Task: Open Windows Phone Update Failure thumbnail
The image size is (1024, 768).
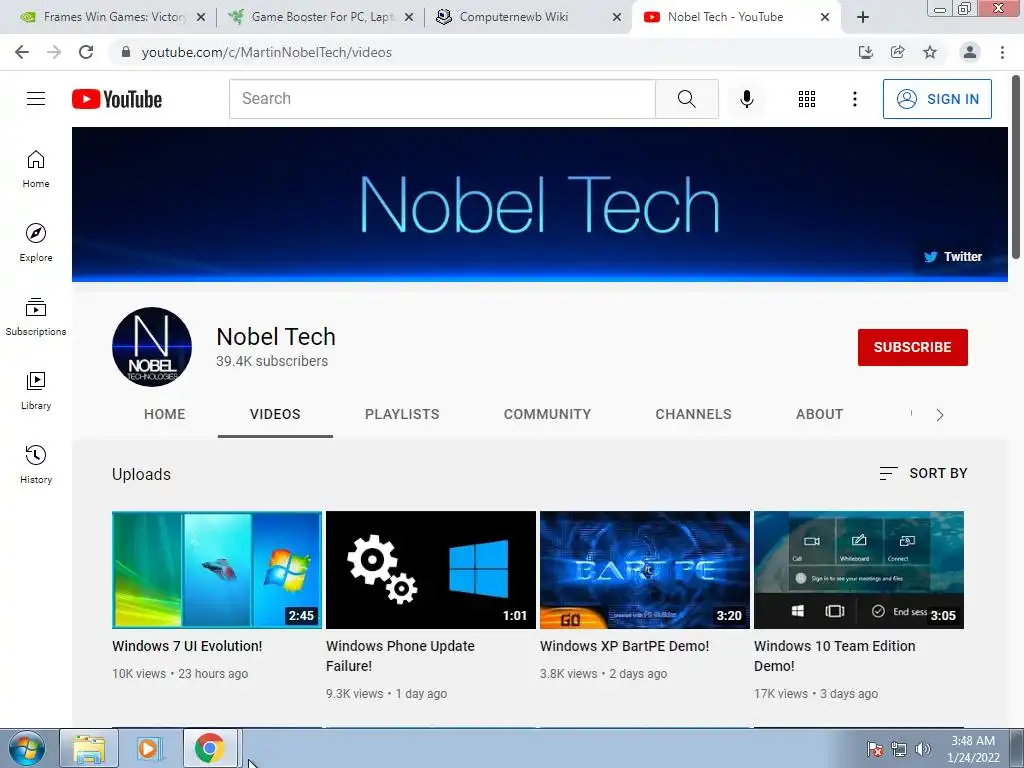Action: (431, 570)
